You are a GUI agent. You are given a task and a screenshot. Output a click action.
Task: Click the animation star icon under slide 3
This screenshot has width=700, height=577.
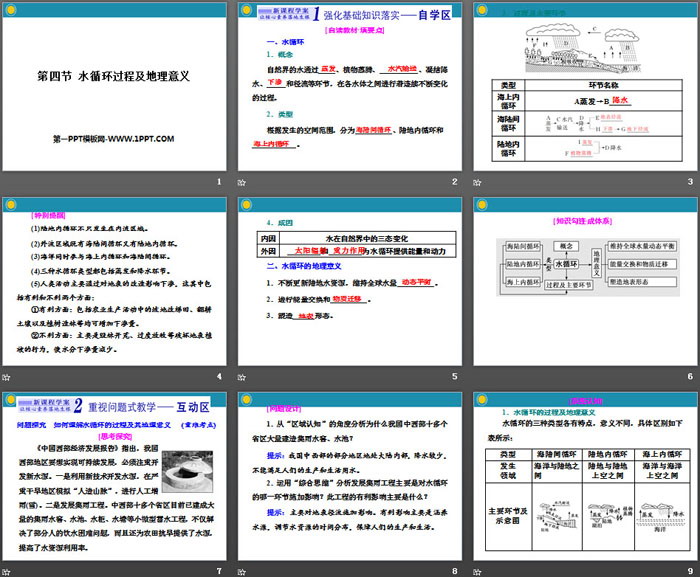tap(477, 182)
